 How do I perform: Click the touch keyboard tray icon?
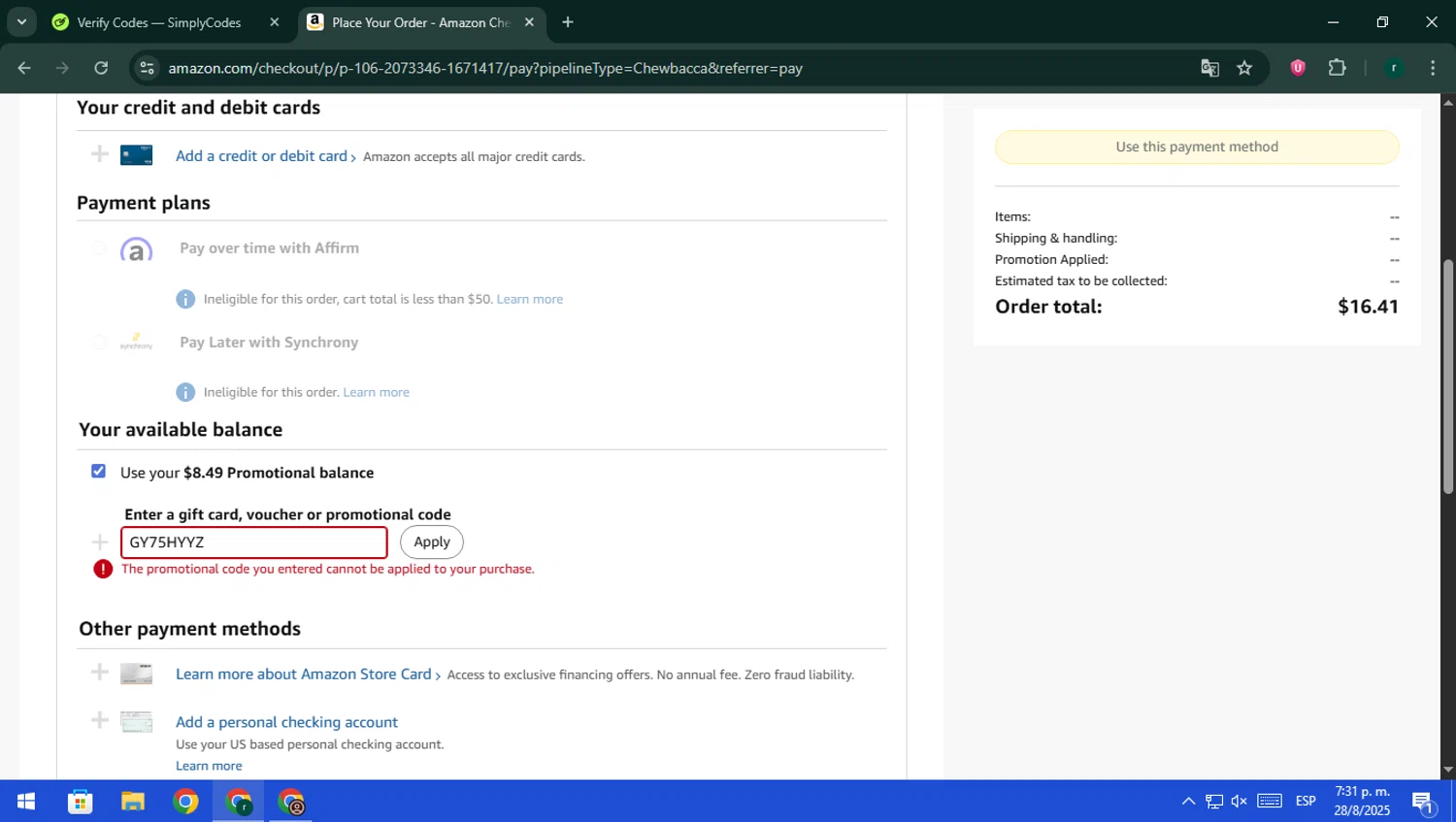pos(1270,802)
